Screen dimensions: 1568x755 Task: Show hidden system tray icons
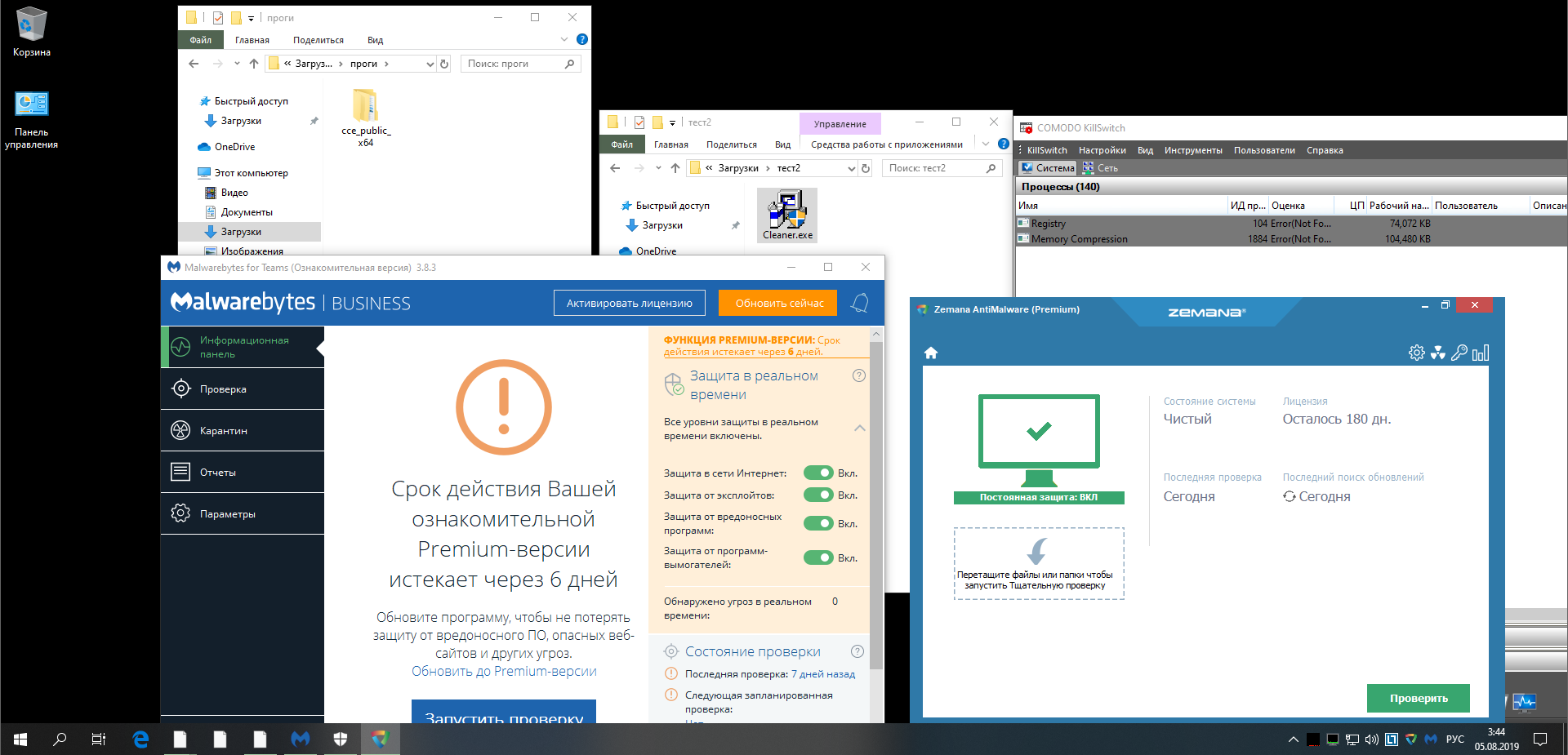(x=1293, y=739)
